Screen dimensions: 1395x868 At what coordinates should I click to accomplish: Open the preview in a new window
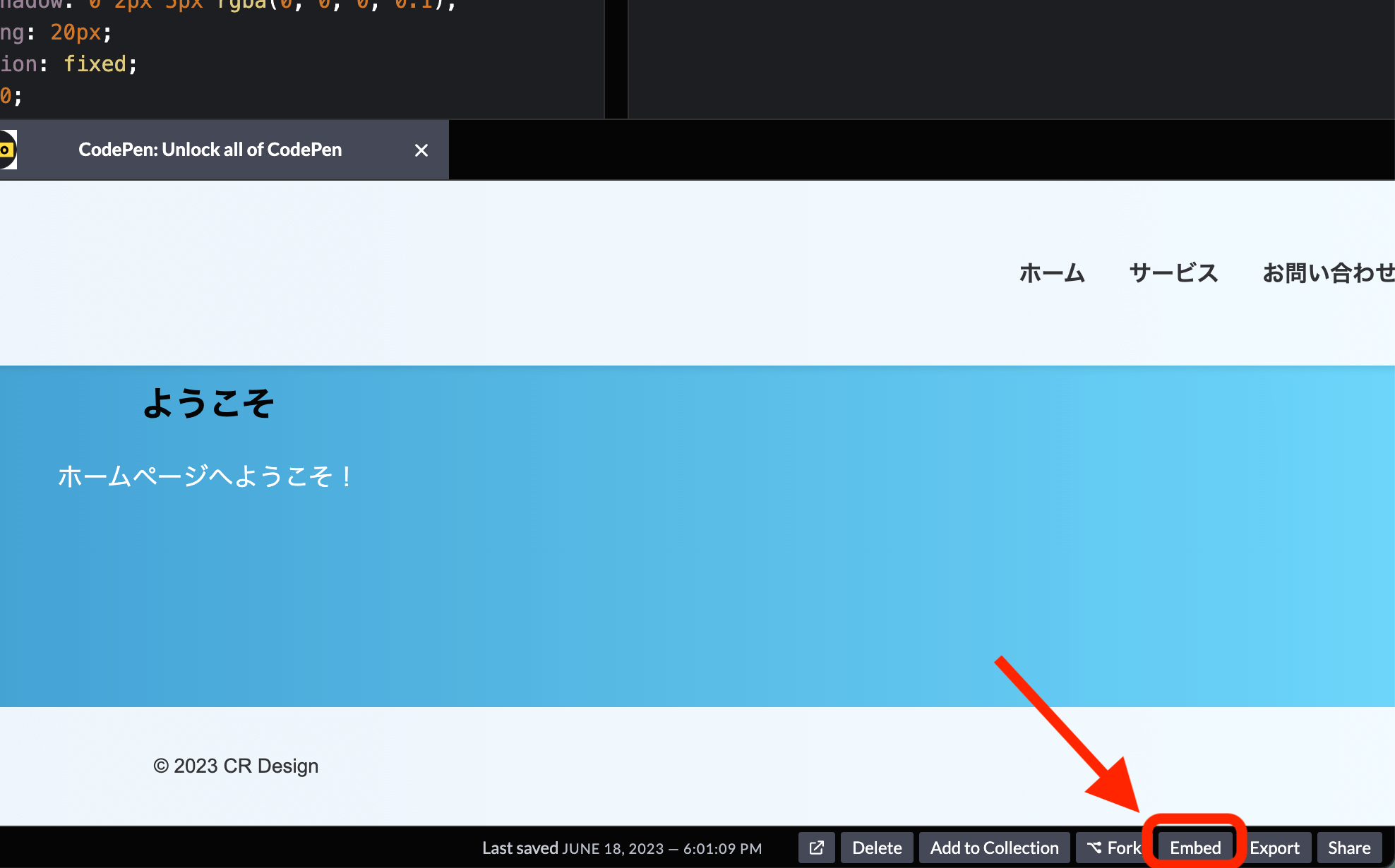pyautogui.click(x=816, y=848)
